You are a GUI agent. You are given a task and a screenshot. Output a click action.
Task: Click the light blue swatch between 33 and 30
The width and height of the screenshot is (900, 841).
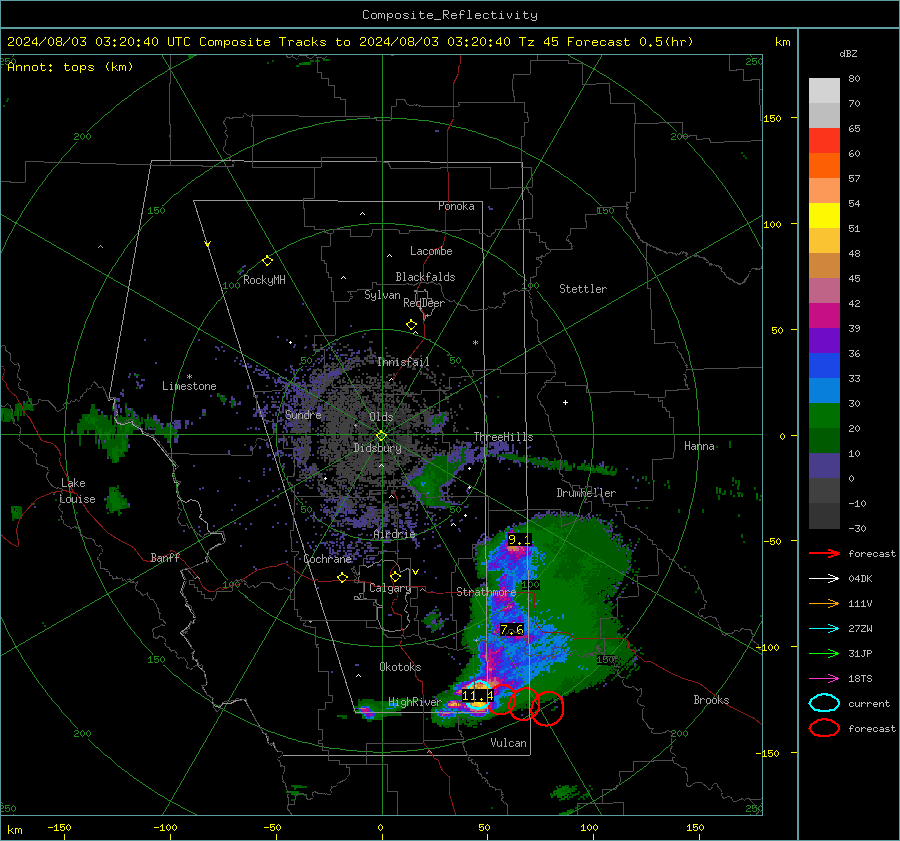(x=824, y=390)
